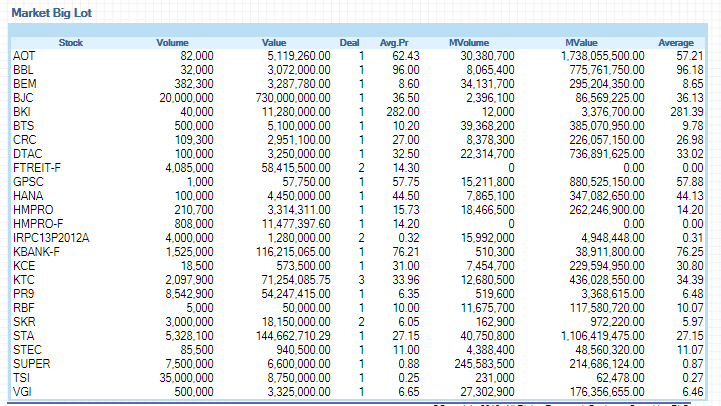Click RBF MValue 117,580,720.00
721x406 pixels.
607,309
